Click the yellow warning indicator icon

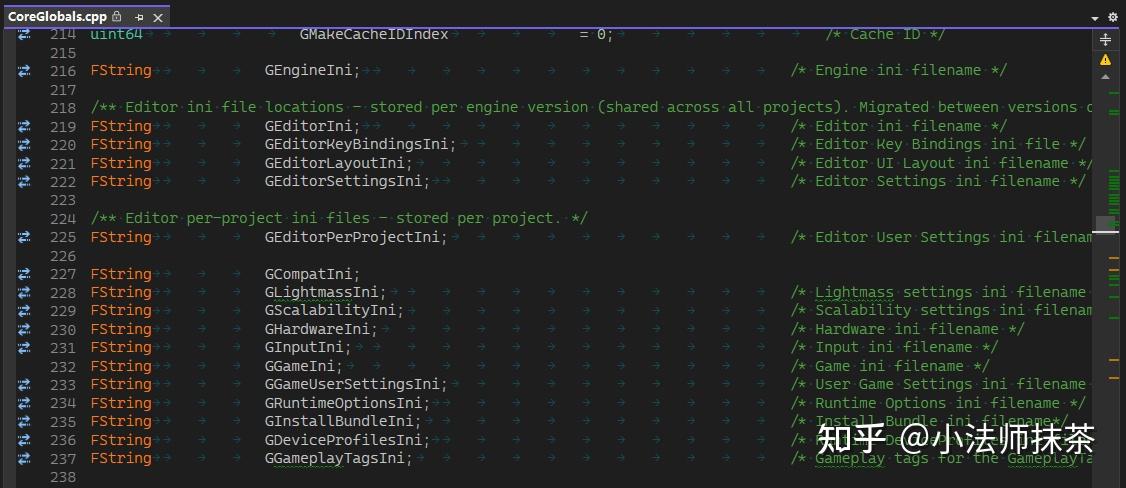(1105, 60)
